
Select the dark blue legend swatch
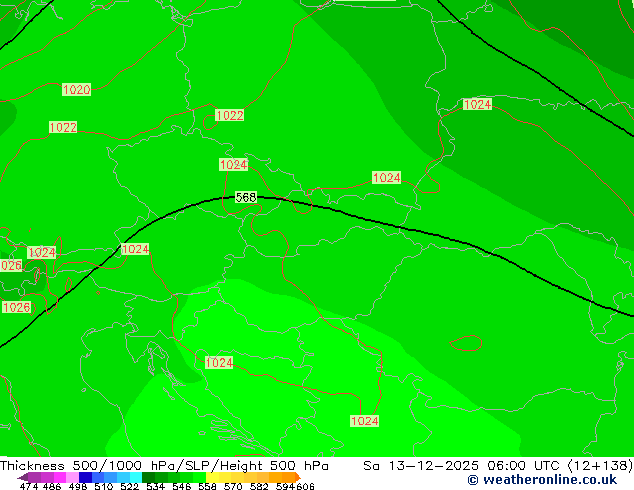[85, 477]
